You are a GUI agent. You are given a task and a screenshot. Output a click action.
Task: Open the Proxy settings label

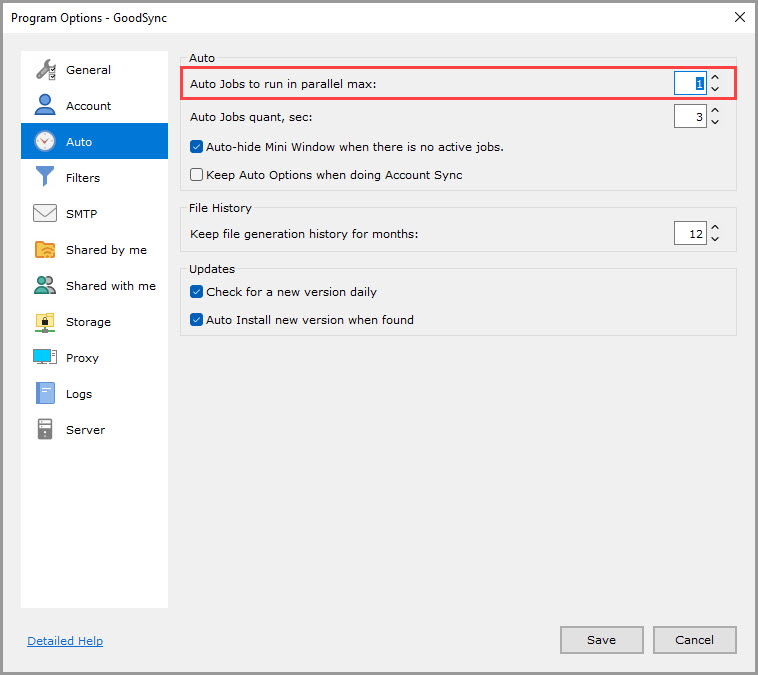(x=82, y=358)
